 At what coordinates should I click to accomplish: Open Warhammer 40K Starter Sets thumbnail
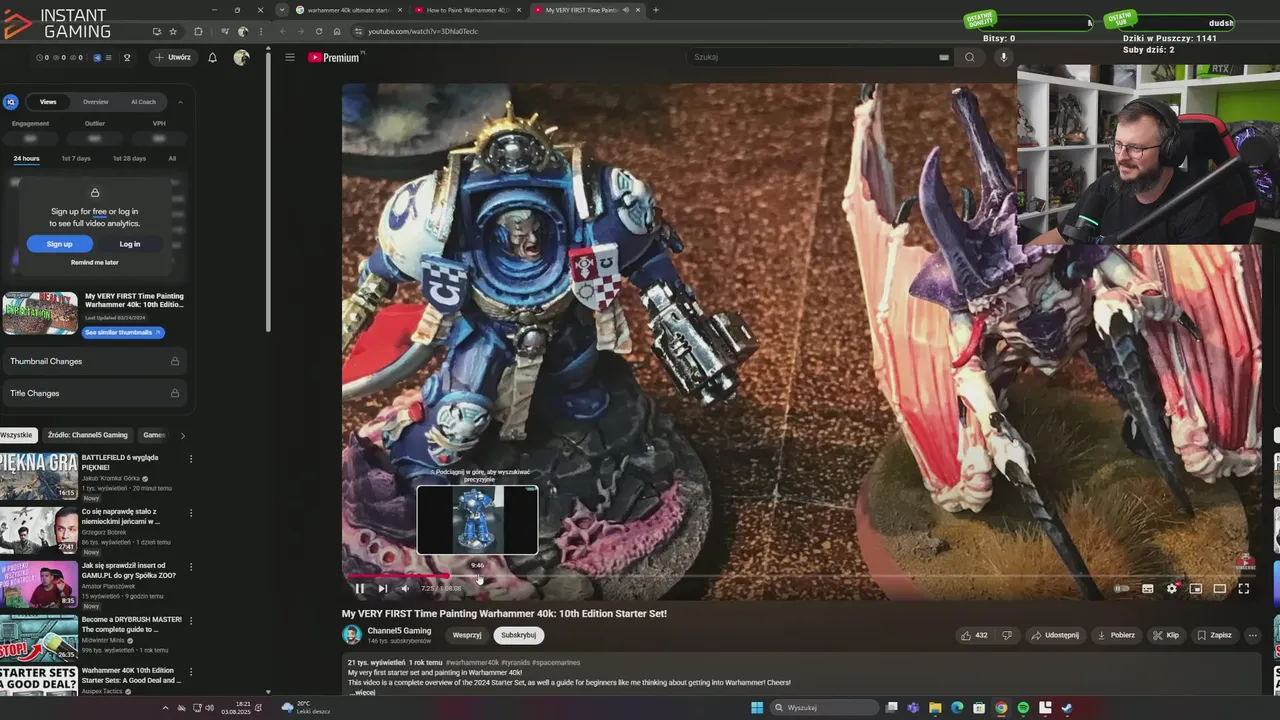(38, 681)
